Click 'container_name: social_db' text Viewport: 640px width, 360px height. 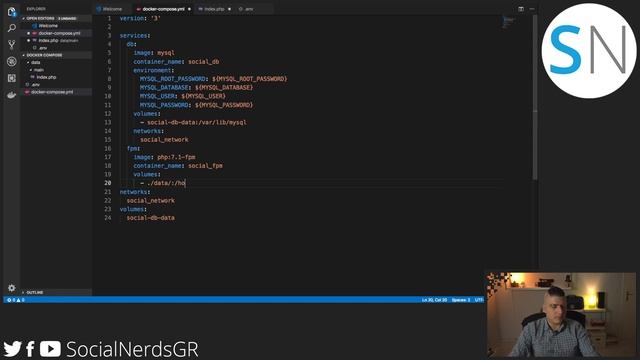[176, 62]
